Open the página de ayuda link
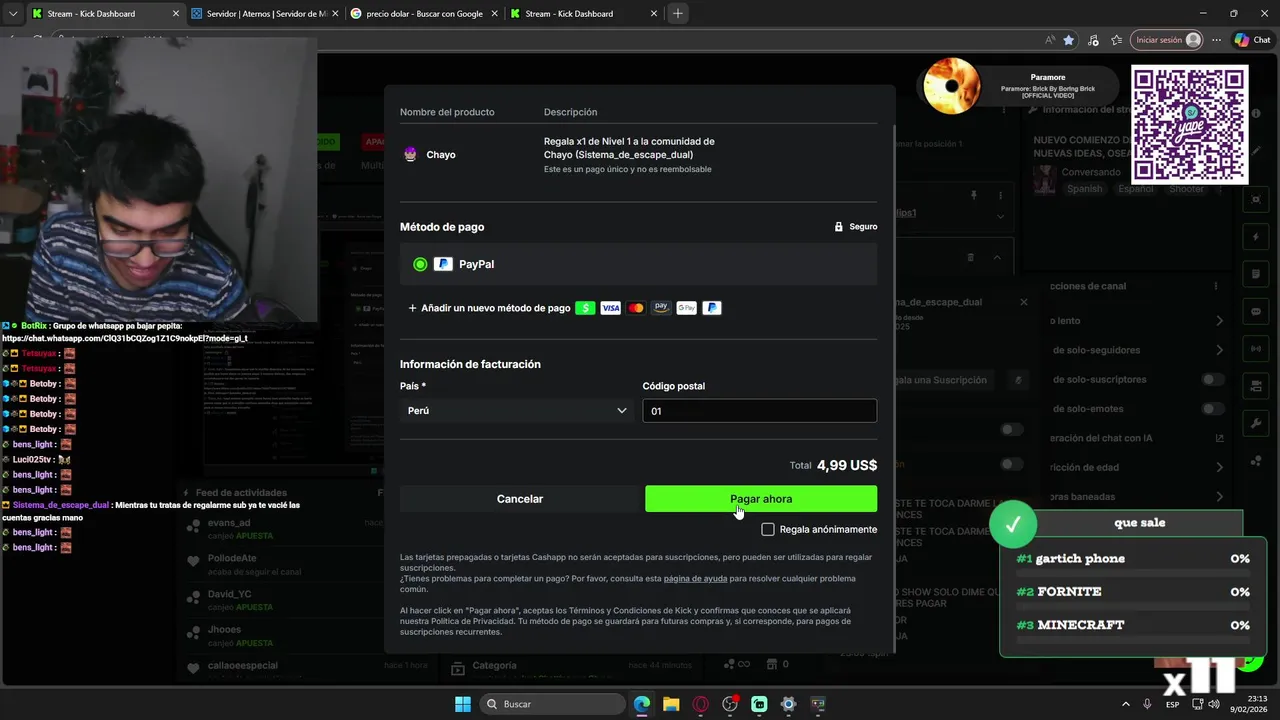 [695, 578]
